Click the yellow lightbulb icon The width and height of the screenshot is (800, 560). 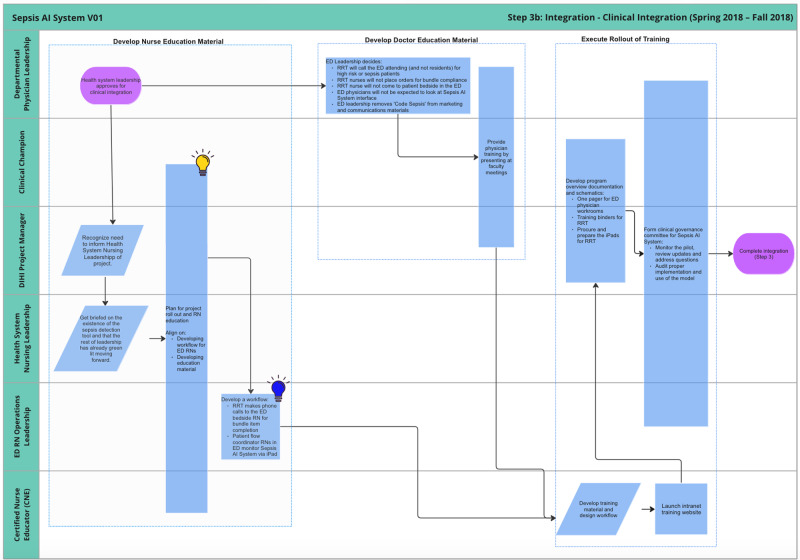[203, 164]
